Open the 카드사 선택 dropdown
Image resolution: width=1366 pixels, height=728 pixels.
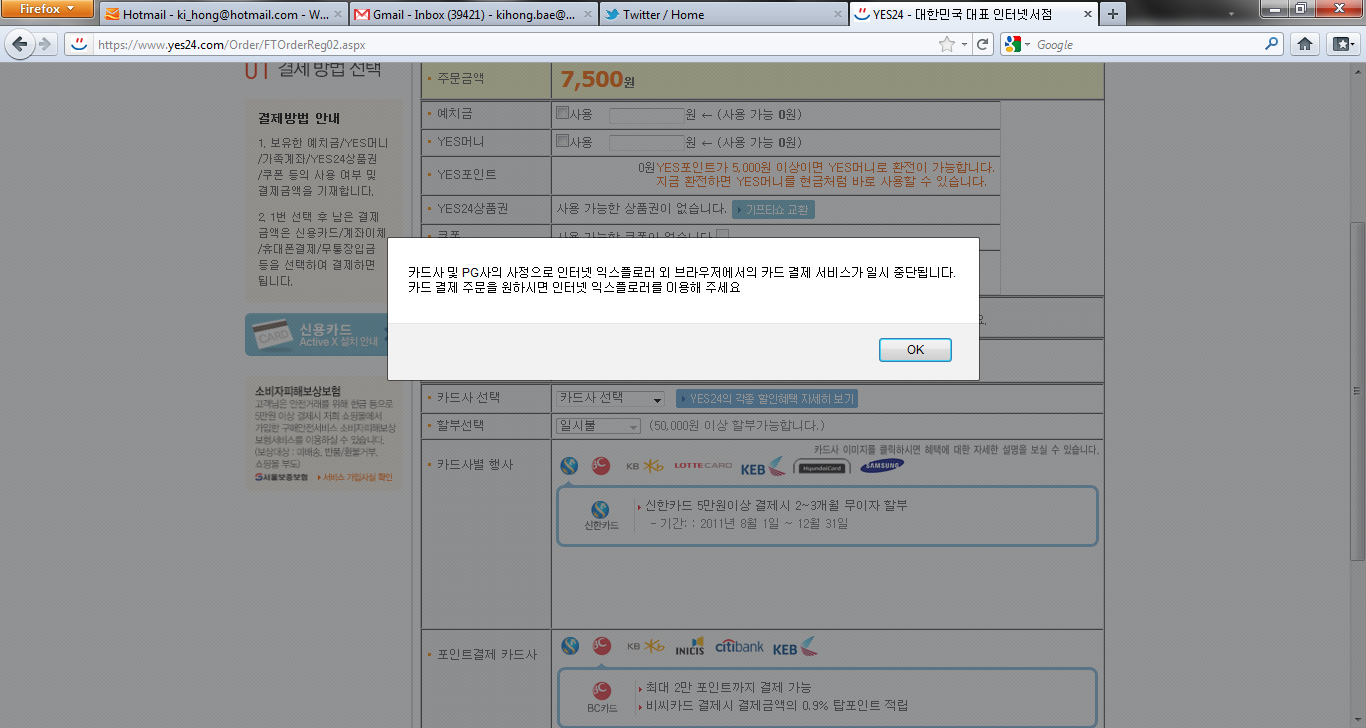pyautogui.click(x=609, y=398)
